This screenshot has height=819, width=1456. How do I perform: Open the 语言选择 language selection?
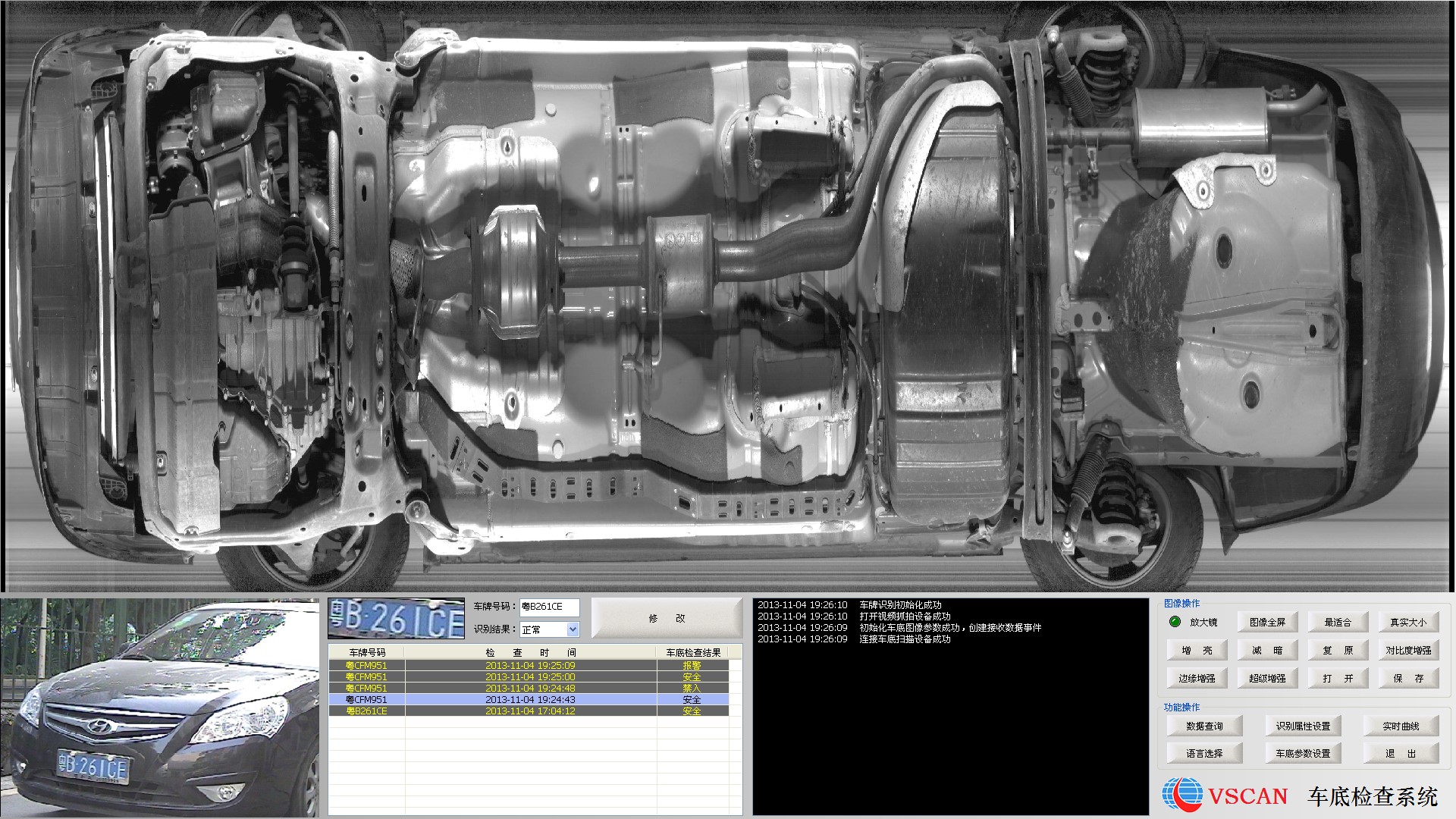tap(1204, 753)
